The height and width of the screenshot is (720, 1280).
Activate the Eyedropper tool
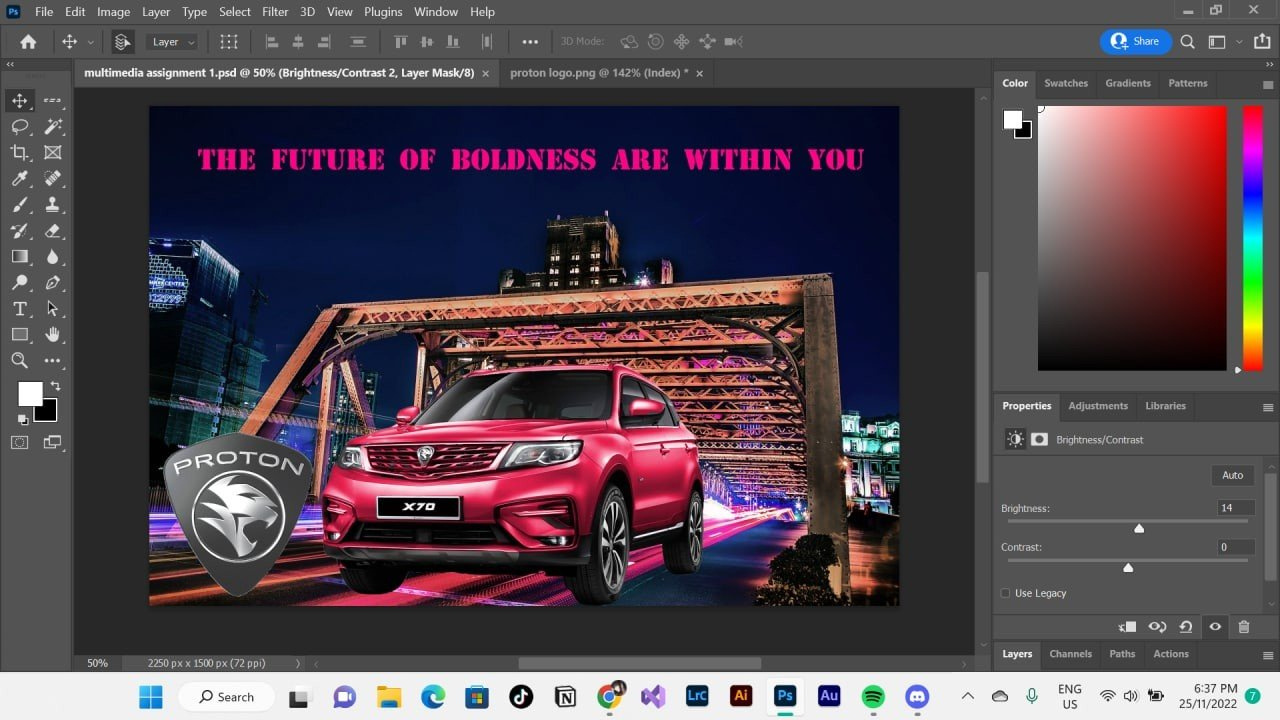click(19, 178)
